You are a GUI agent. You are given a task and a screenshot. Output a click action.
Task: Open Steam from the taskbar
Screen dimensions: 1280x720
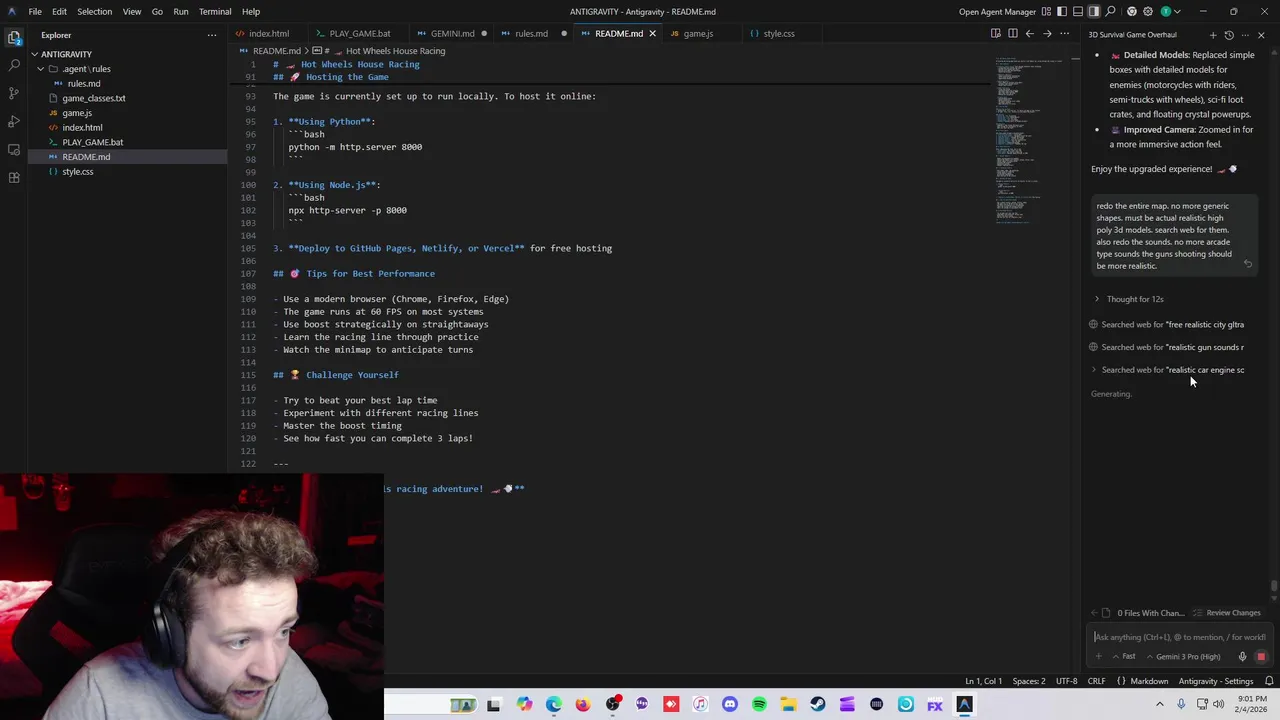(x=818, y=705)
